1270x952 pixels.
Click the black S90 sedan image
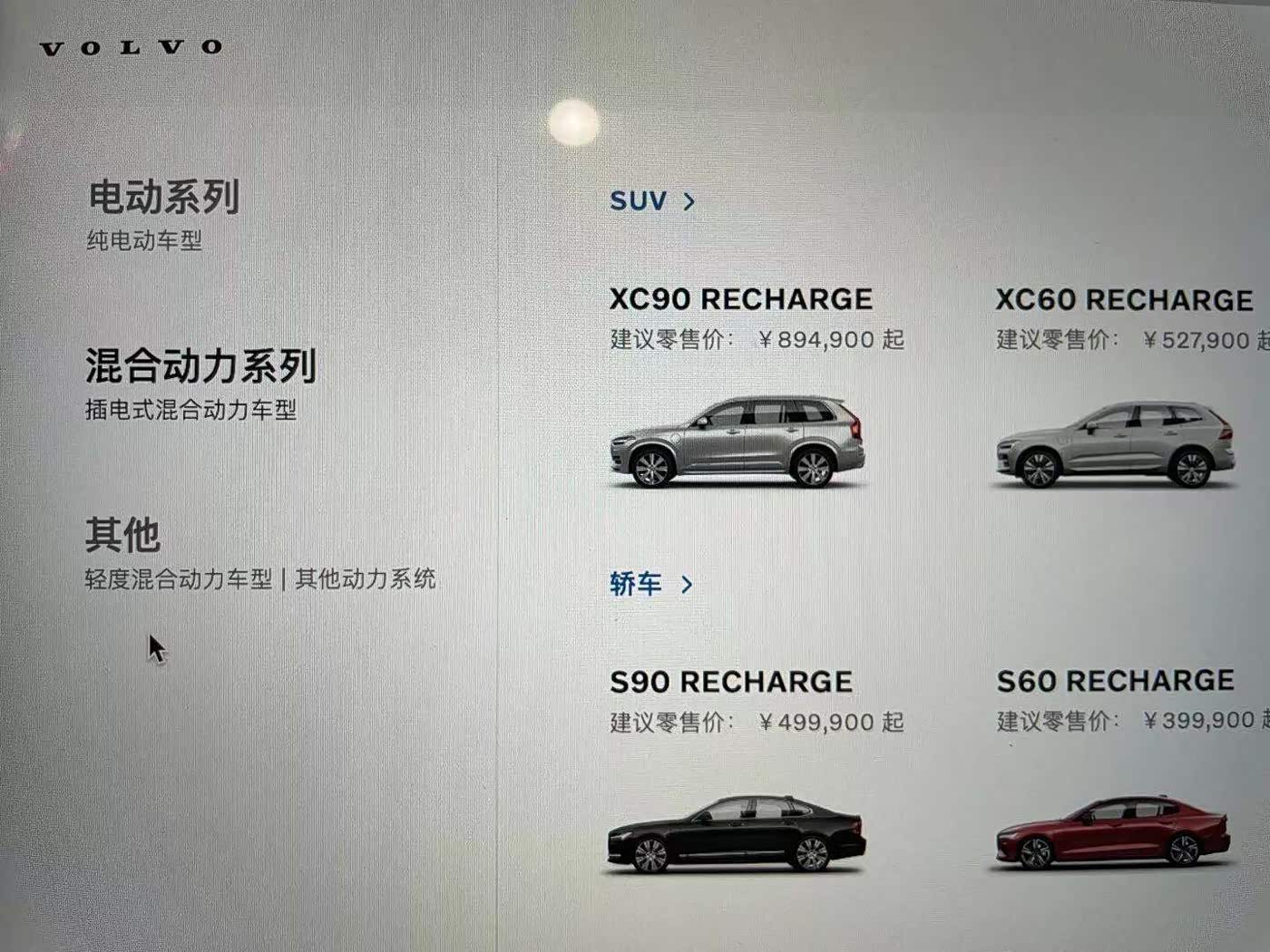point(736,834)
